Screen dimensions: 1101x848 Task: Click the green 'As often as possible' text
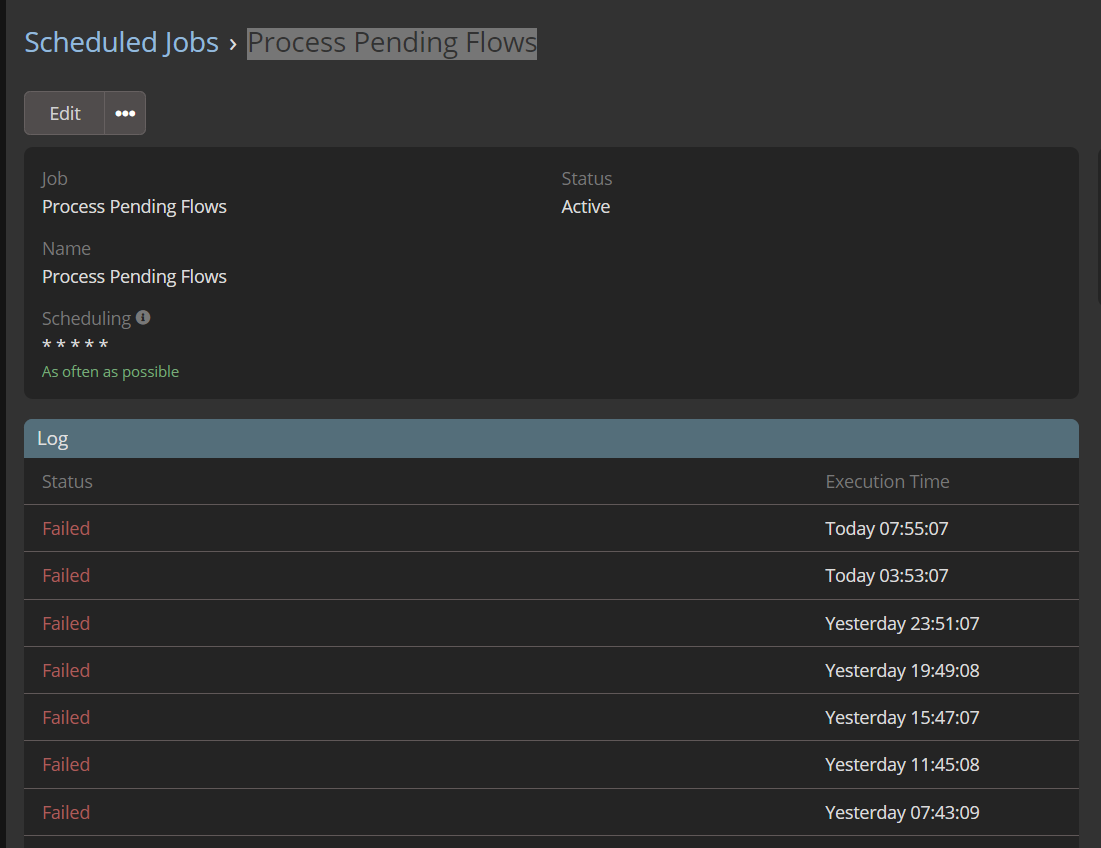(110, 372)
